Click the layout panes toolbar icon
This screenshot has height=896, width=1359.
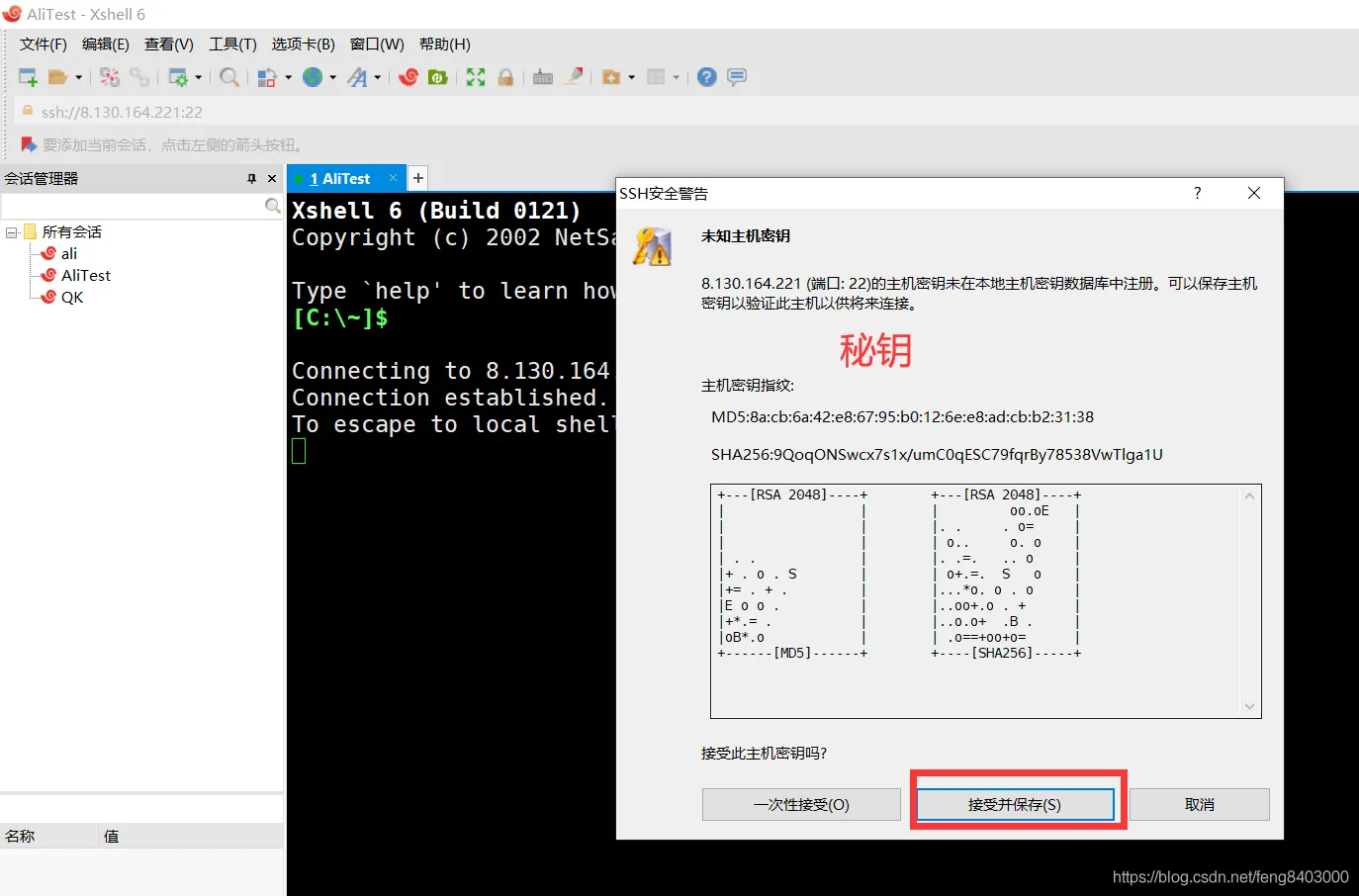pyautogui.click(x=656, y=77)
